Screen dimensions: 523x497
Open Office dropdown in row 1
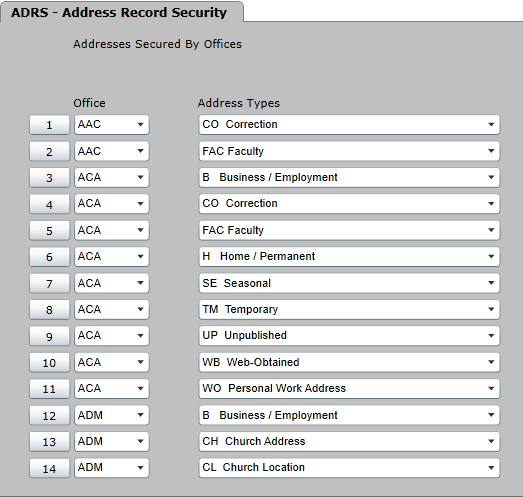coord(112,125)
